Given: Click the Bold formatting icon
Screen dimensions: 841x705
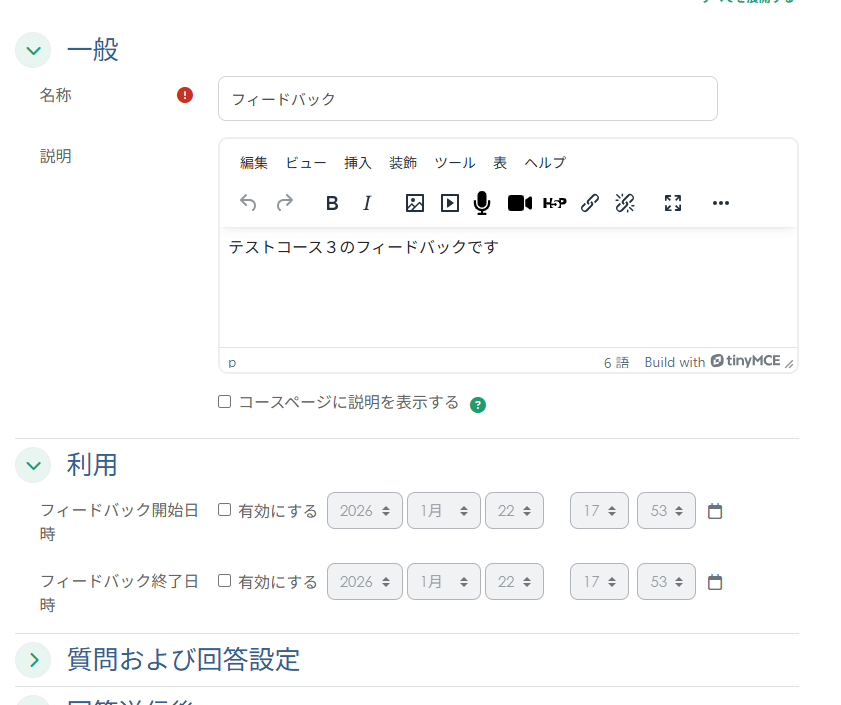Looking at the screenshot, I should [x=332, y=203].
